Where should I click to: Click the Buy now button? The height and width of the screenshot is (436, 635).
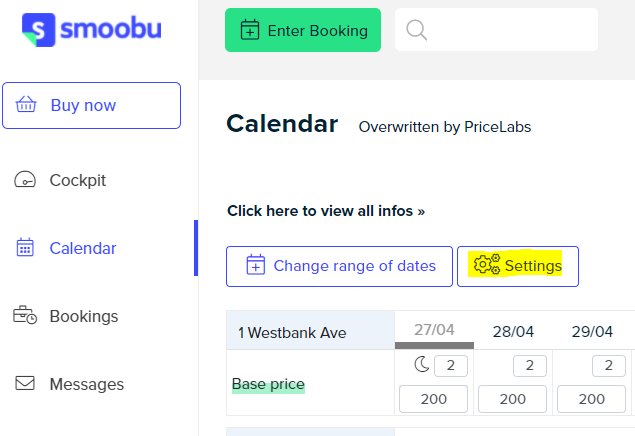(92, 106)
